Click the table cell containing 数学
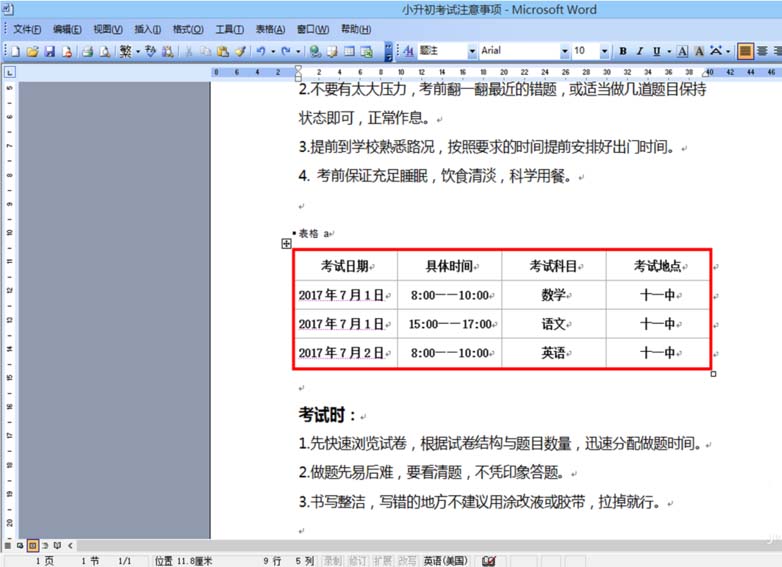 click(553, 295)
